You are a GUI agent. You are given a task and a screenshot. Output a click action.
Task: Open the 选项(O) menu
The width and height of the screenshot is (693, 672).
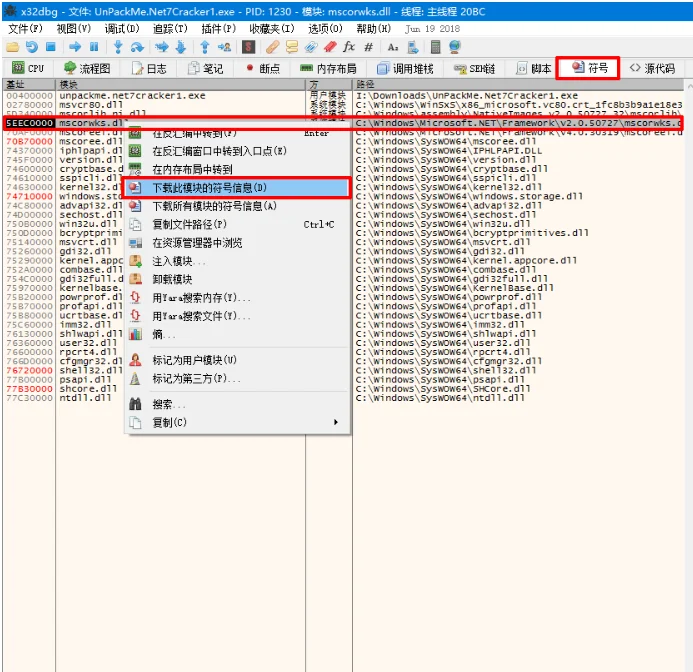pyautogui.click(x=325, y=29)
